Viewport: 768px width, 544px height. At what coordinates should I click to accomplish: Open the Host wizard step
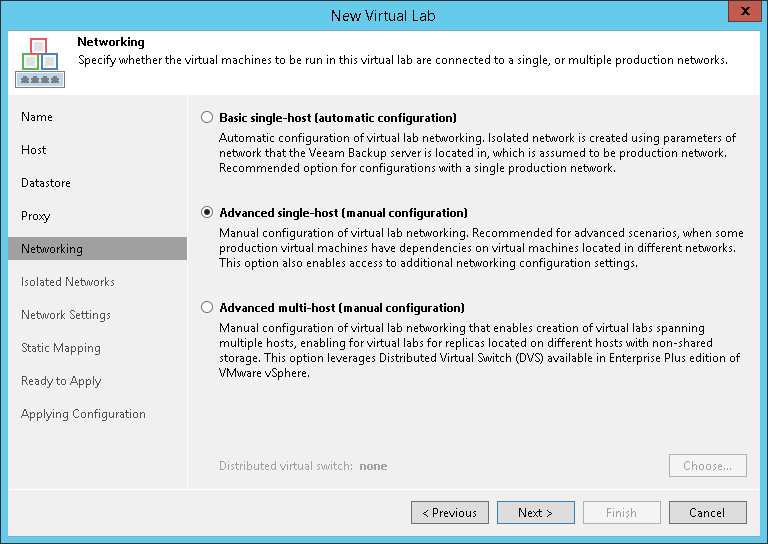(34, 150)
